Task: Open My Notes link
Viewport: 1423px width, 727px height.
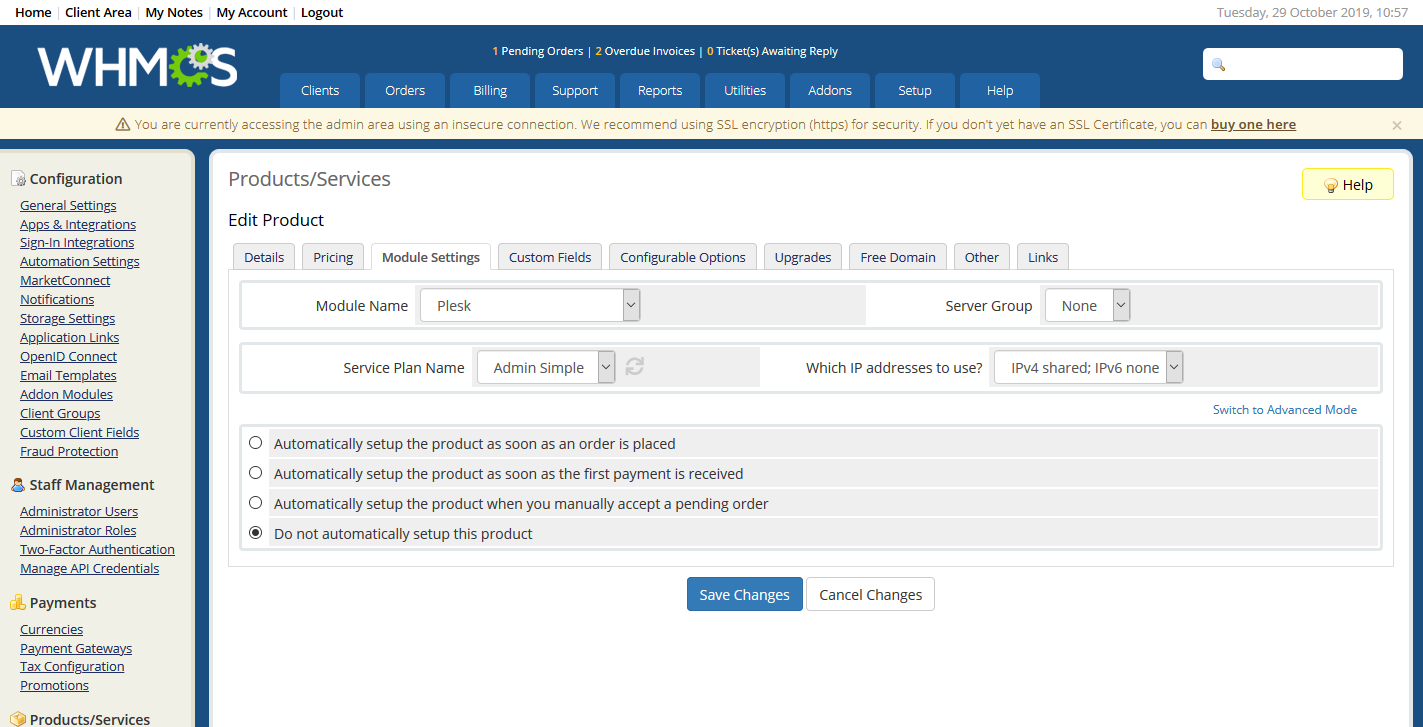Action: coord(174,12)
